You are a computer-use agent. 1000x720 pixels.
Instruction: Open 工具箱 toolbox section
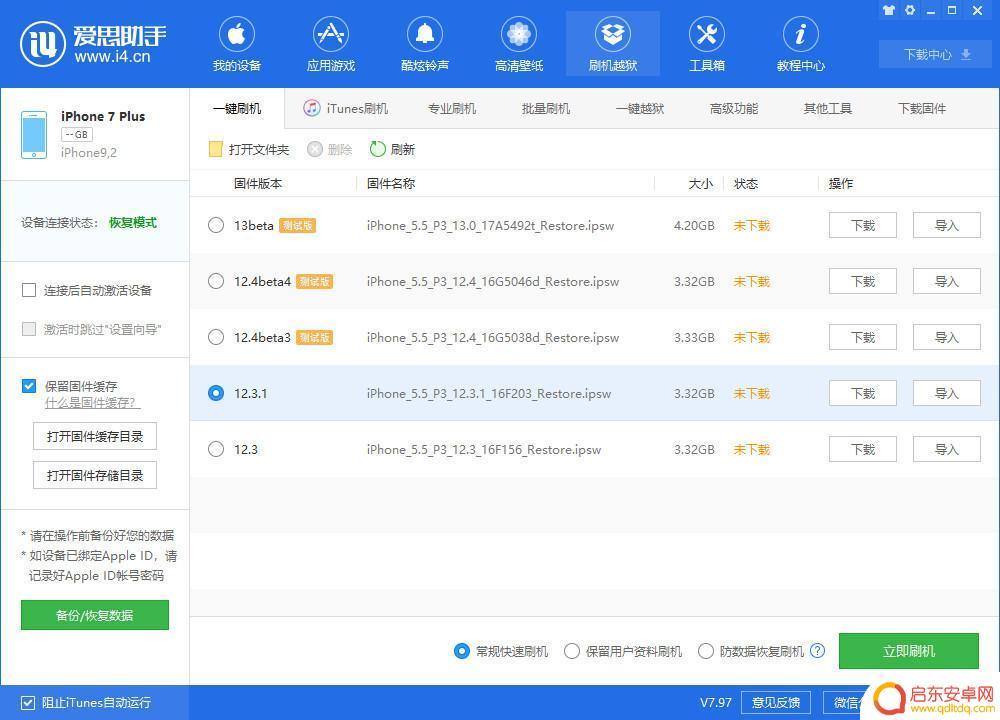point(707,45)
